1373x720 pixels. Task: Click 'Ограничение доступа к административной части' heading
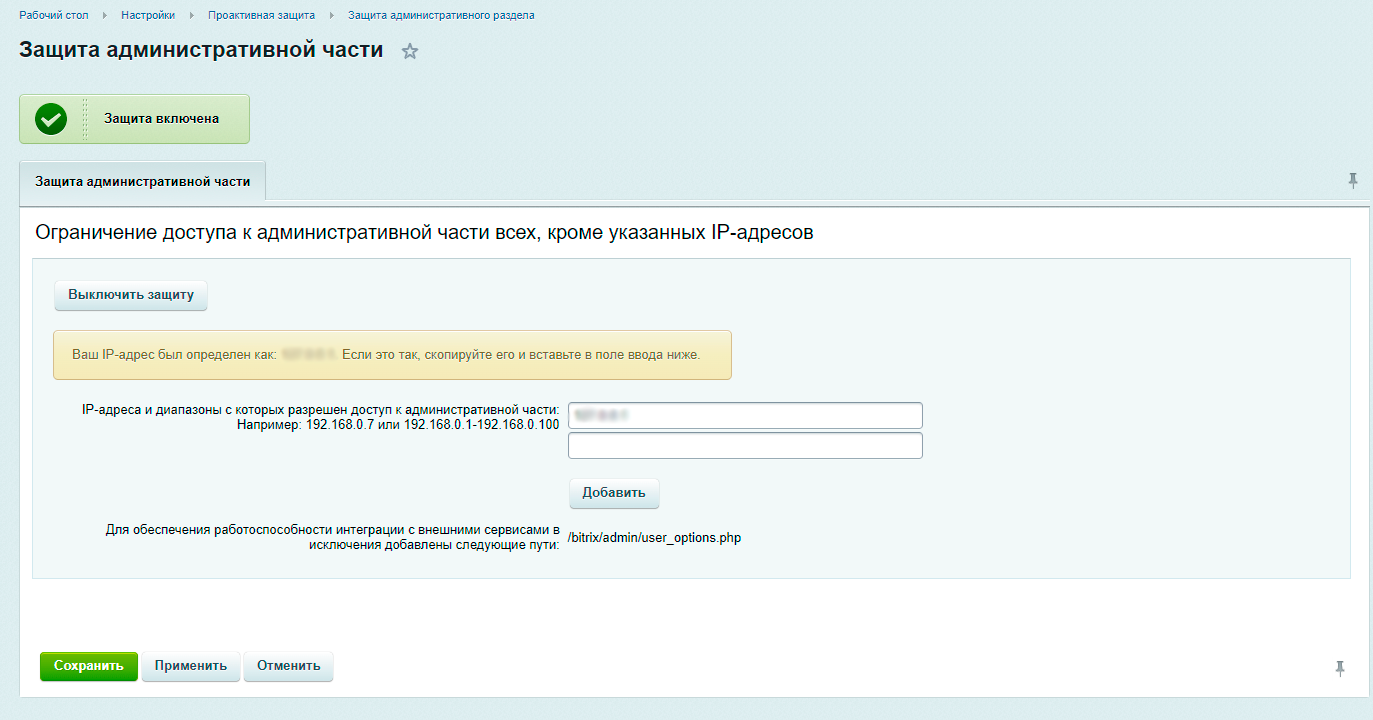coord(424,233)
